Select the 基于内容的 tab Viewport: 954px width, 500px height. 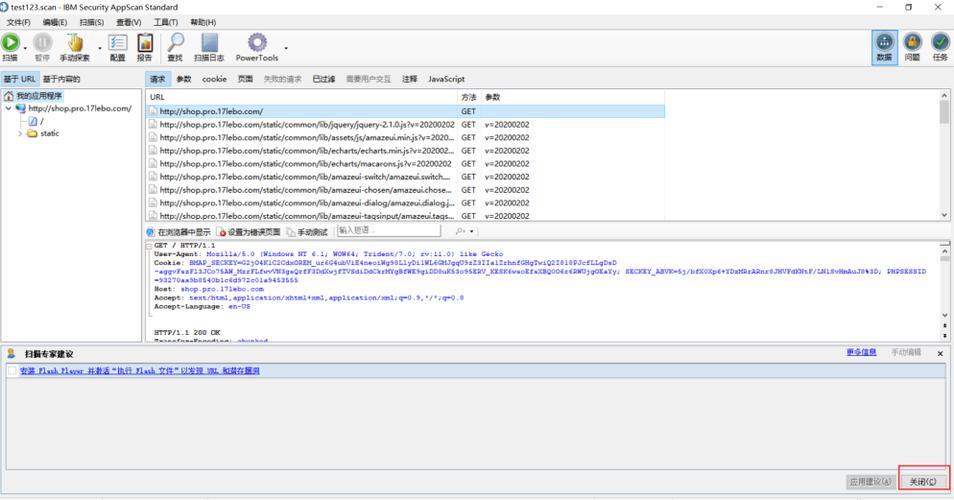pyautogui.click(x=61, y=79)
